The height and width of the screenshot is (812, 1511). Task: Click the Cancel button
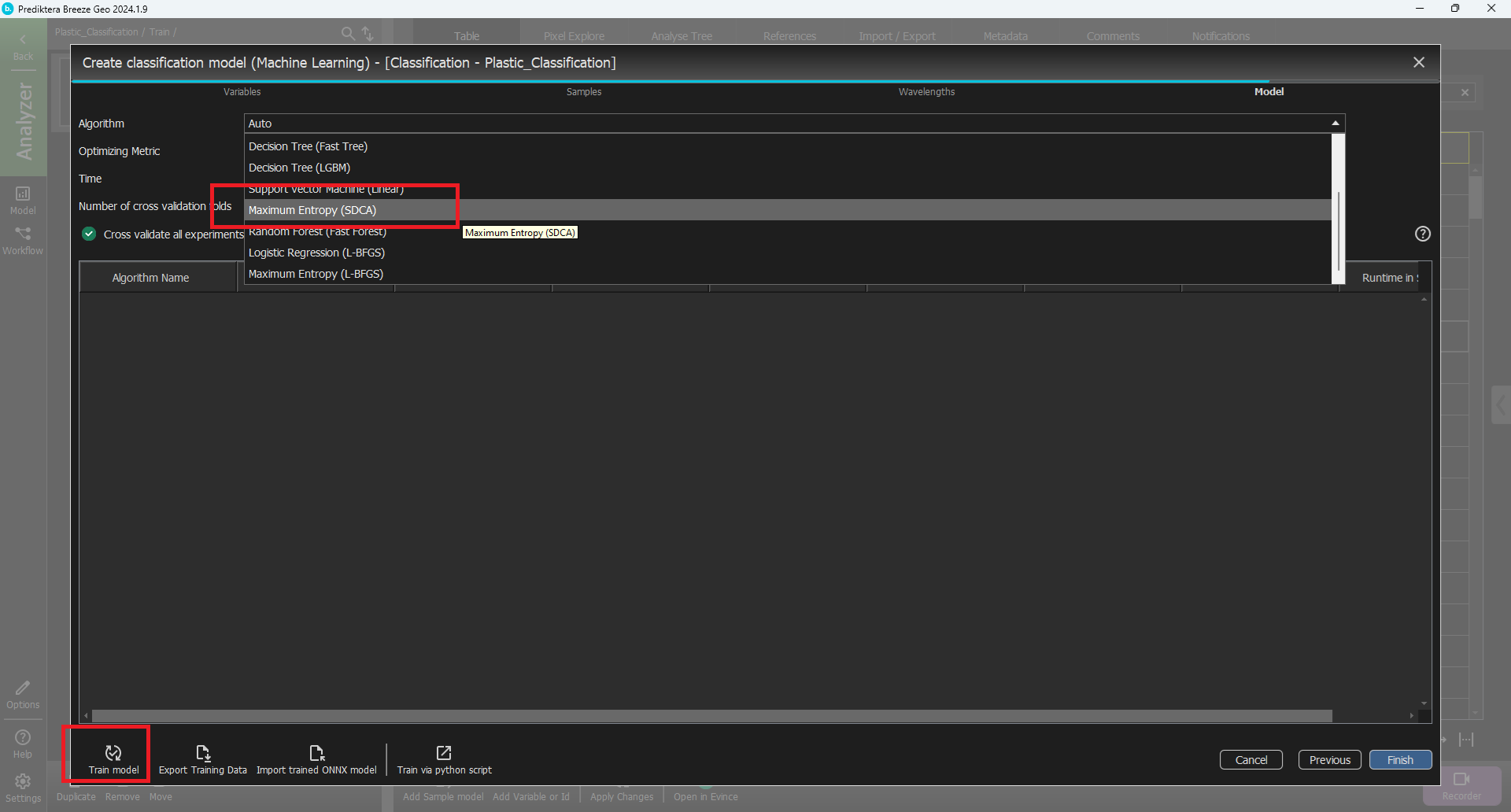(1251, 760)
